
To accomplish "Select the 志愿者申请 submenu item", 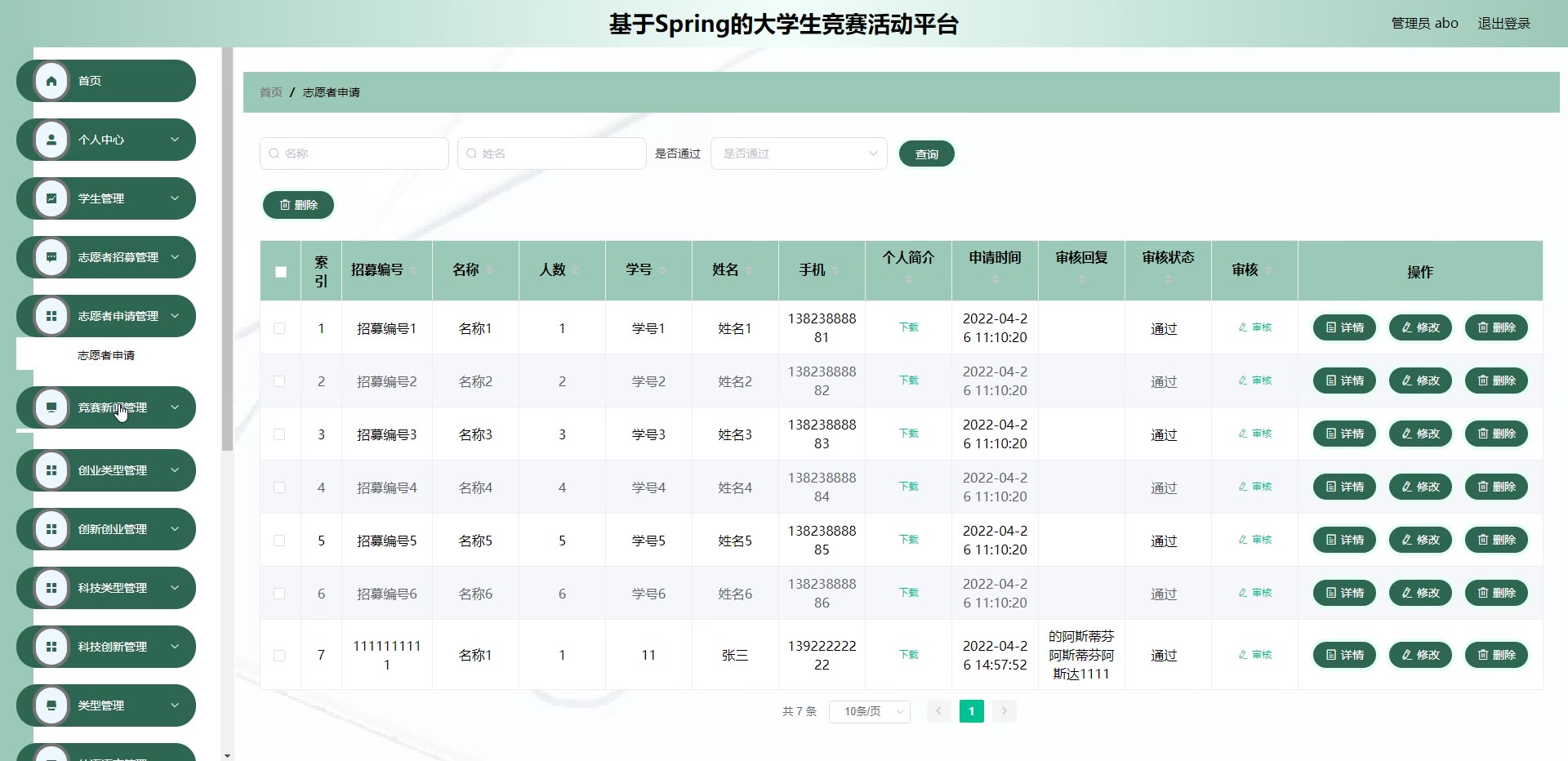I will 106,355.
